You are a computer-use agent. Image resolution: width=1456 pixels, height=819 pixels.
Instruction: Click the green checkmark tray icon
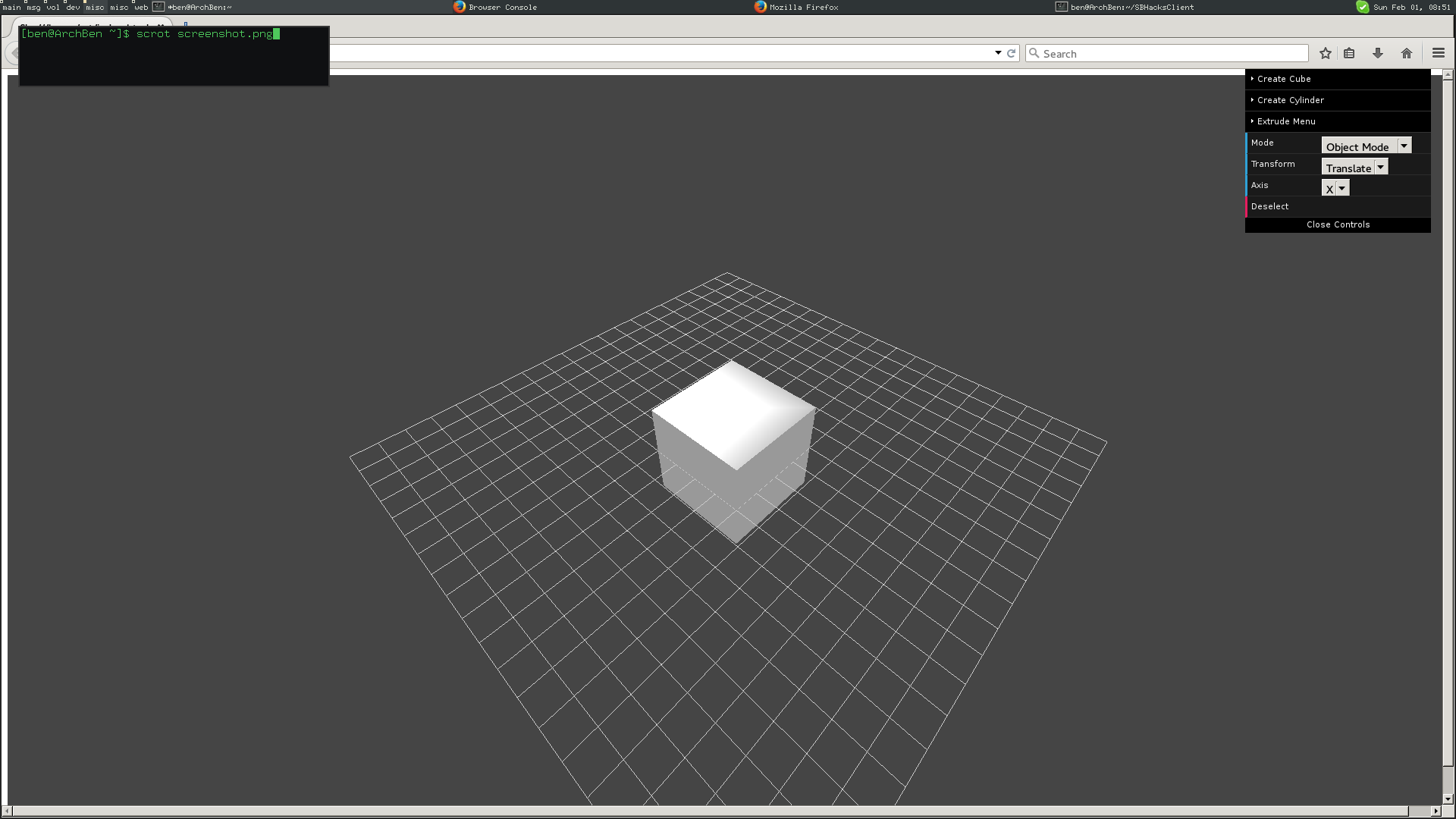point(1363,7)
